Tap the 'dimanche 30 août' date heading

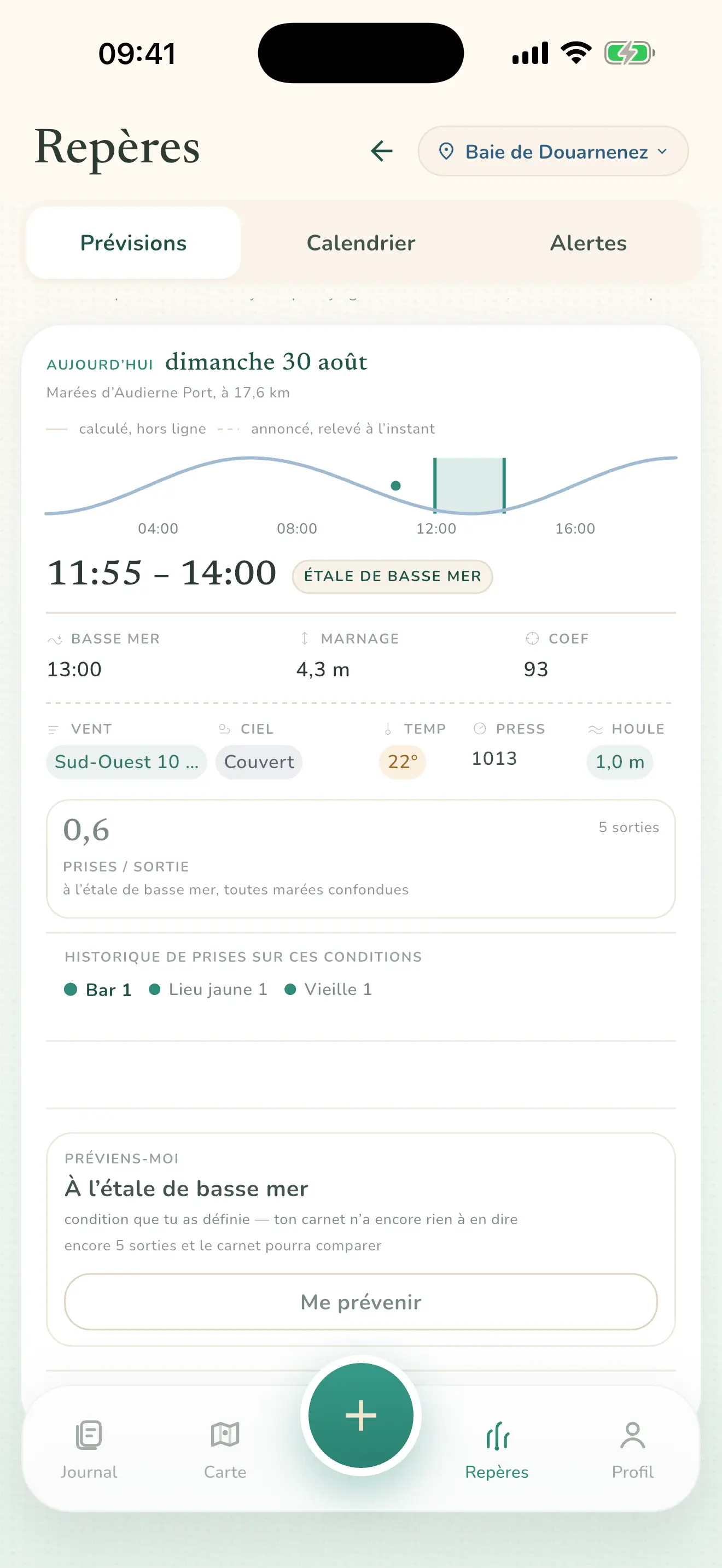(x=266, y=361)
